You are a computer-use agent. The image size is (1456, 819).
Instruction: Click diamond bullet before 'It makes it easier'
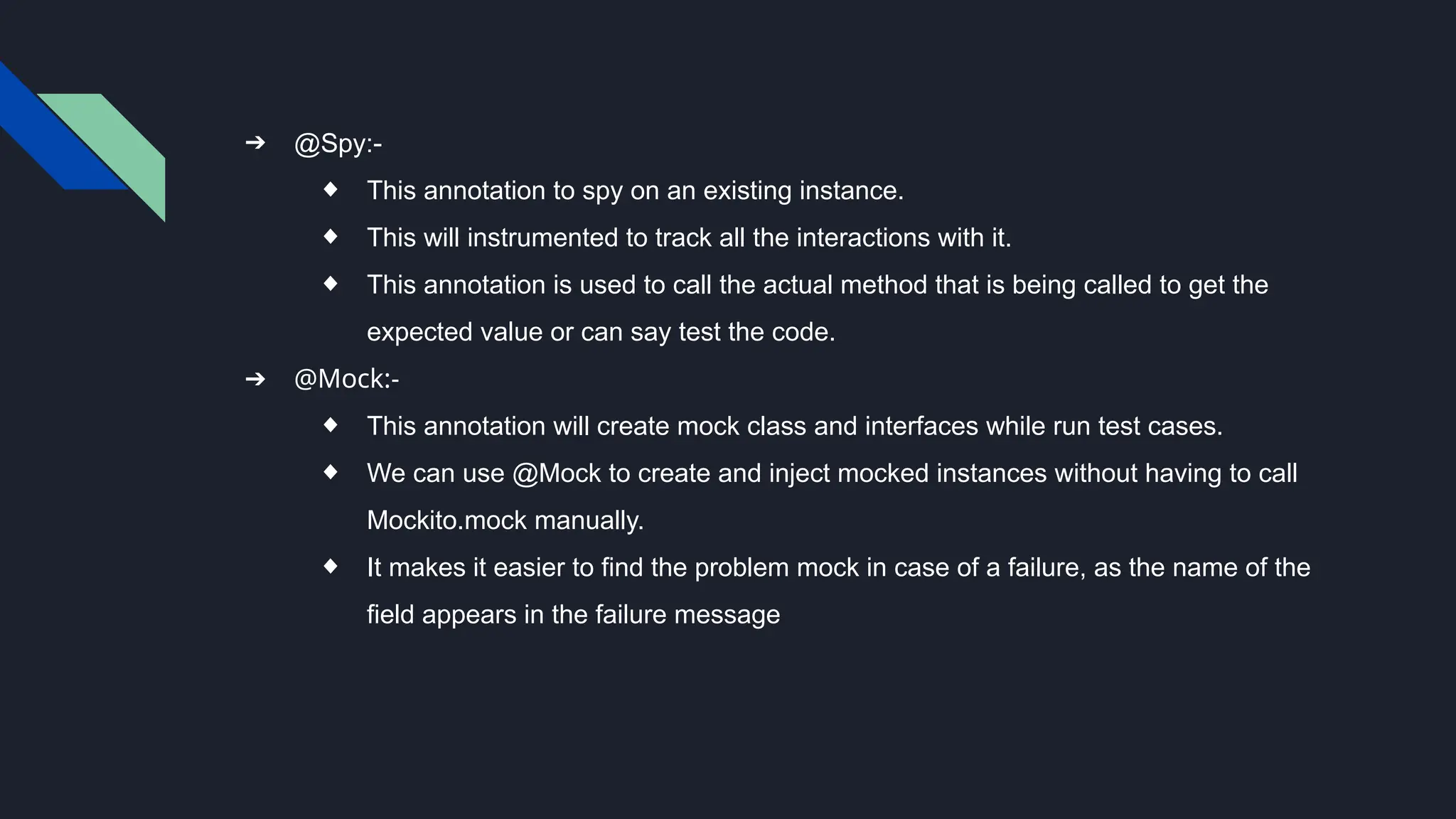[331, 567]
